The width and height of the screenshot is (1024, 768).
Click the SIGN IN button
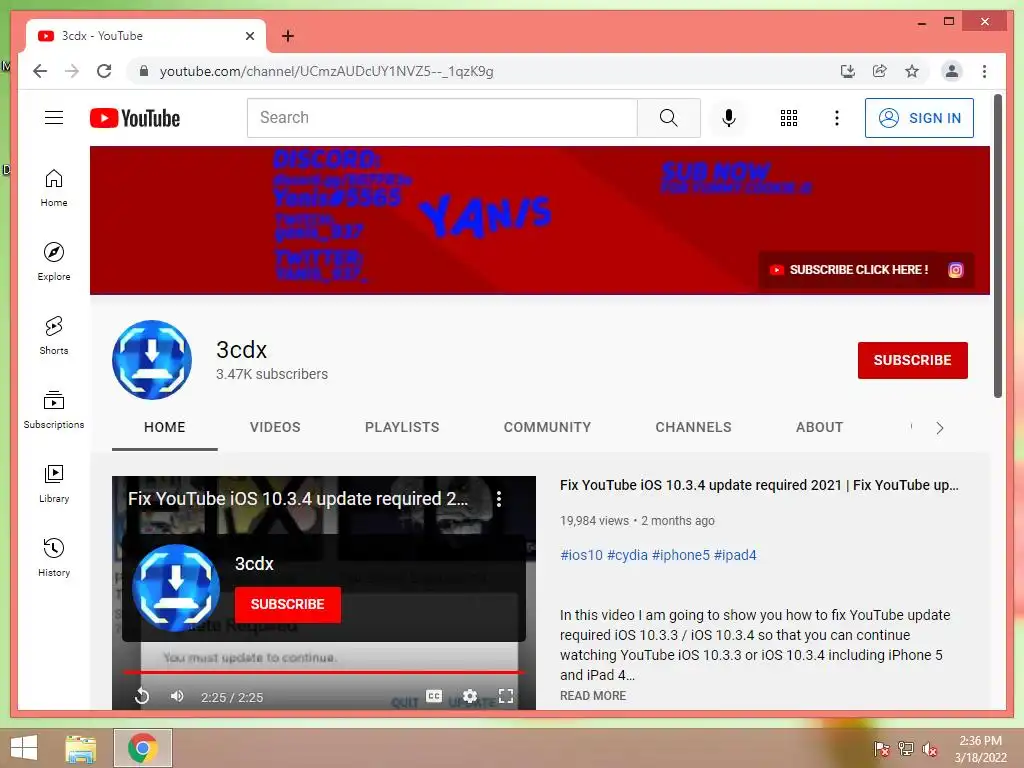[919, 118]
